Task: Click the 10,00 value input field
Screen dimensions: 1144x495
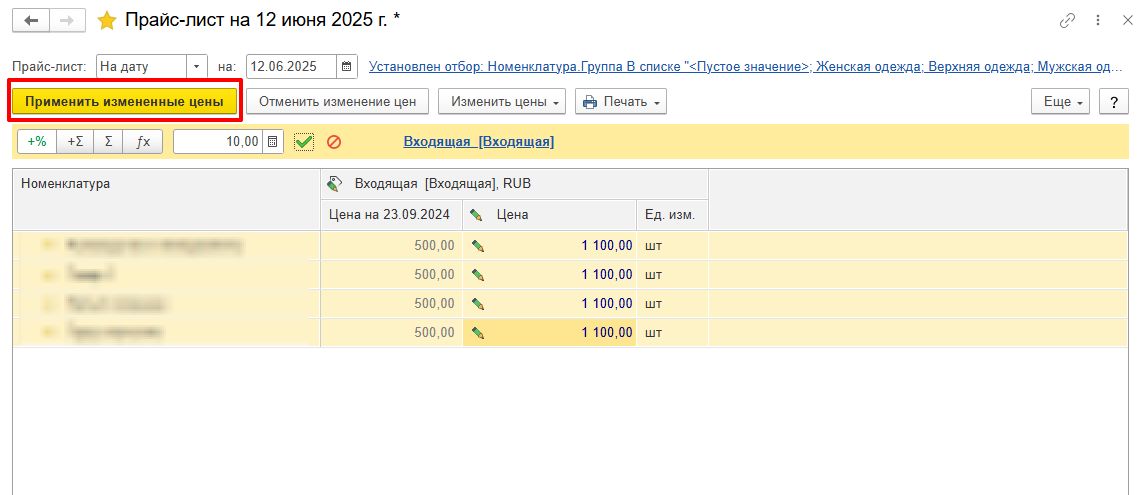Action: pos(218,142)
